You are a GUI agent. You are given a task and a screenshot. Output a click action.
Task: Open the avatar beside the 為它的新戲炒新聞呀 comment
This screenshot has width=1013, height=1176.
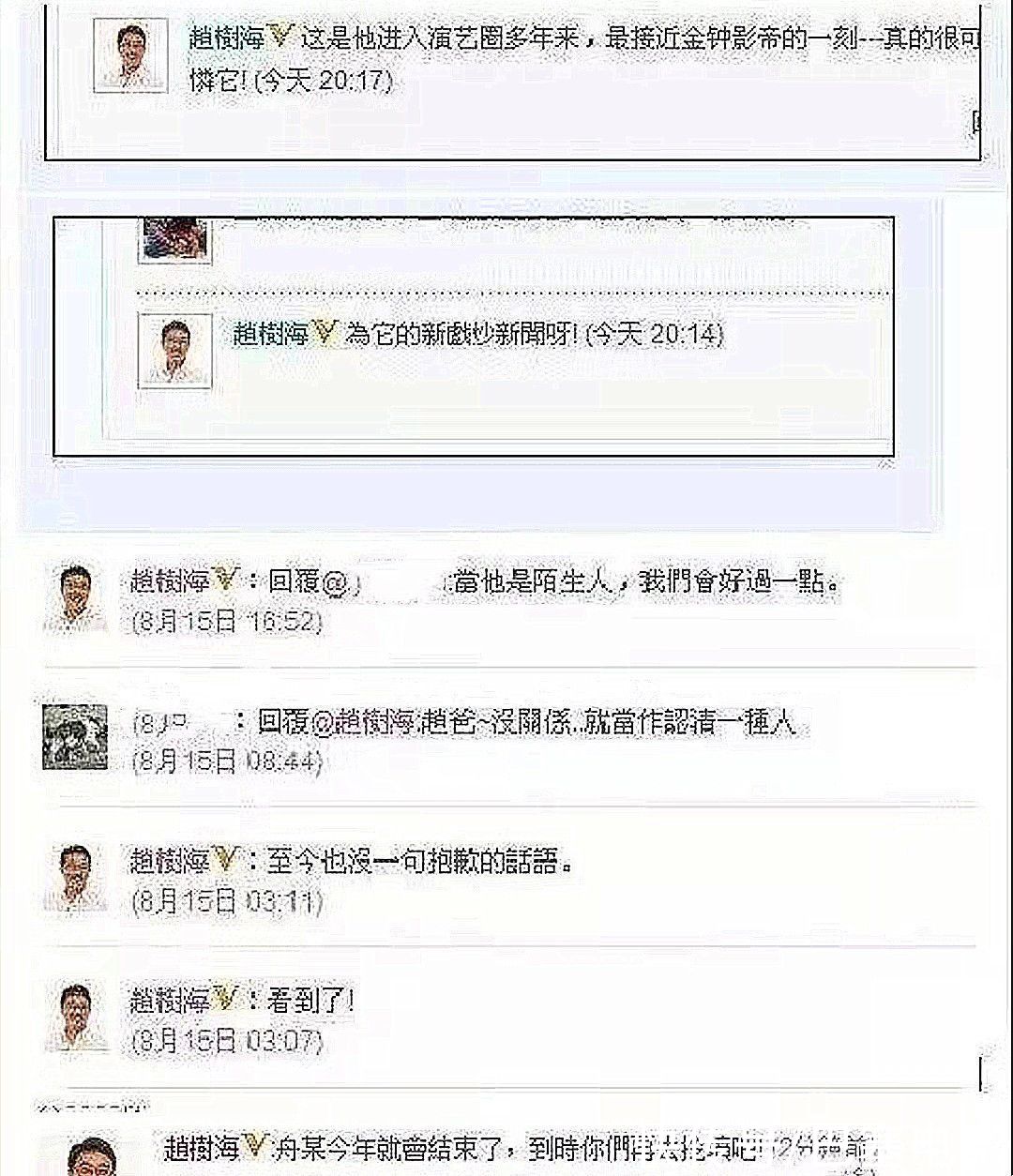(x=174, y=350)
